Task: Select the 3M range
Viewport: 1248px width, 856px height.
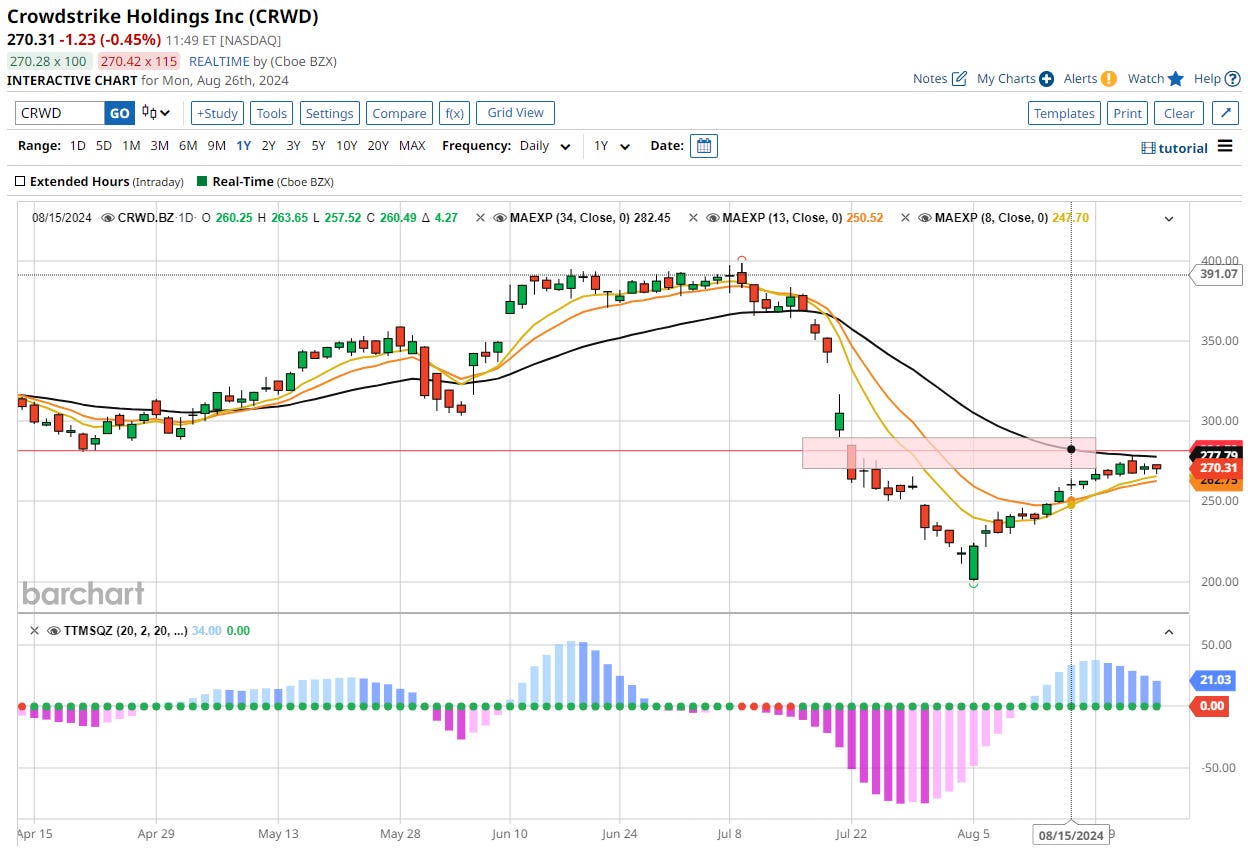Action: [159, 146]
